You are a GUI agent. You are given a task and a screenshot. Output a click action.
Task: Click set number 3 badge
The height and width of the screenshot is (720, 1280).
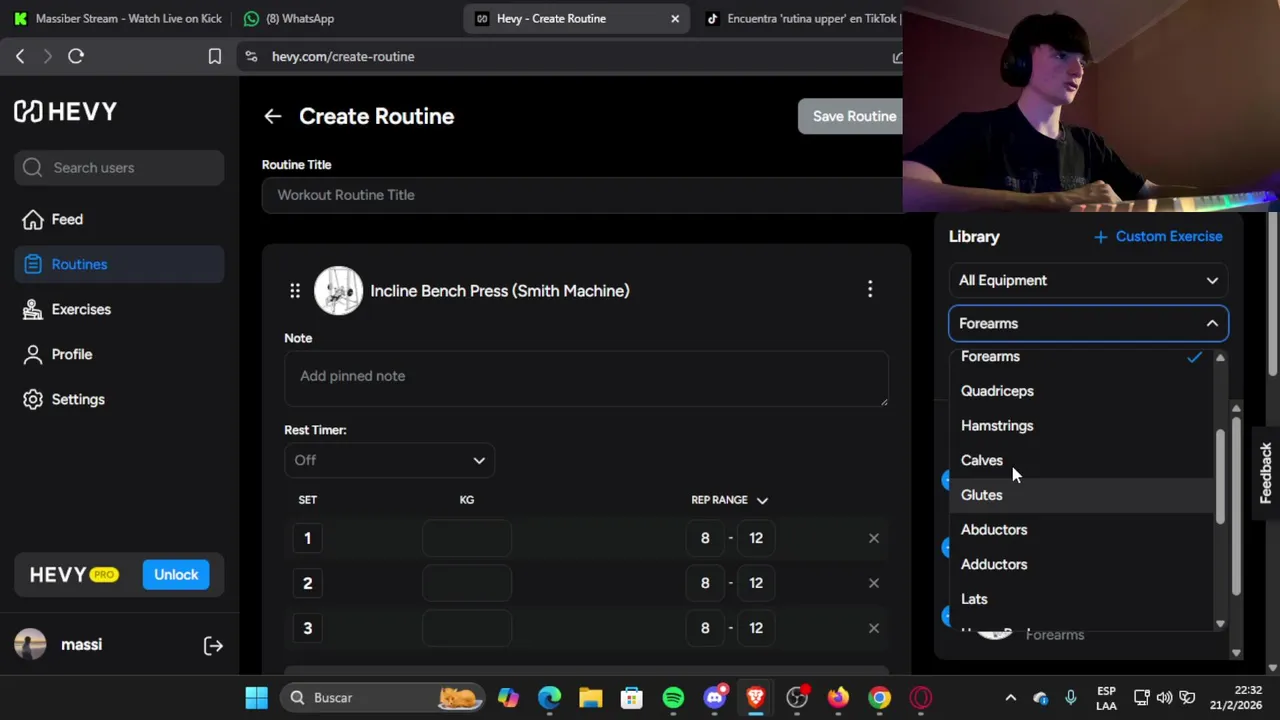(x=308, y=628)
